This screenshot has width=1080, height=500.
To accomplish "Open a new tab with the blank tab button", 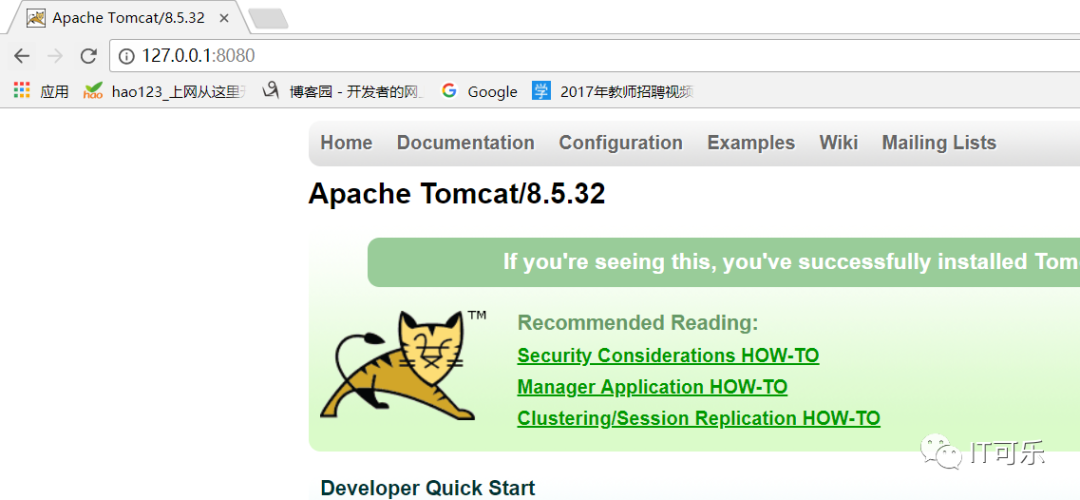I will pos(268,19).
